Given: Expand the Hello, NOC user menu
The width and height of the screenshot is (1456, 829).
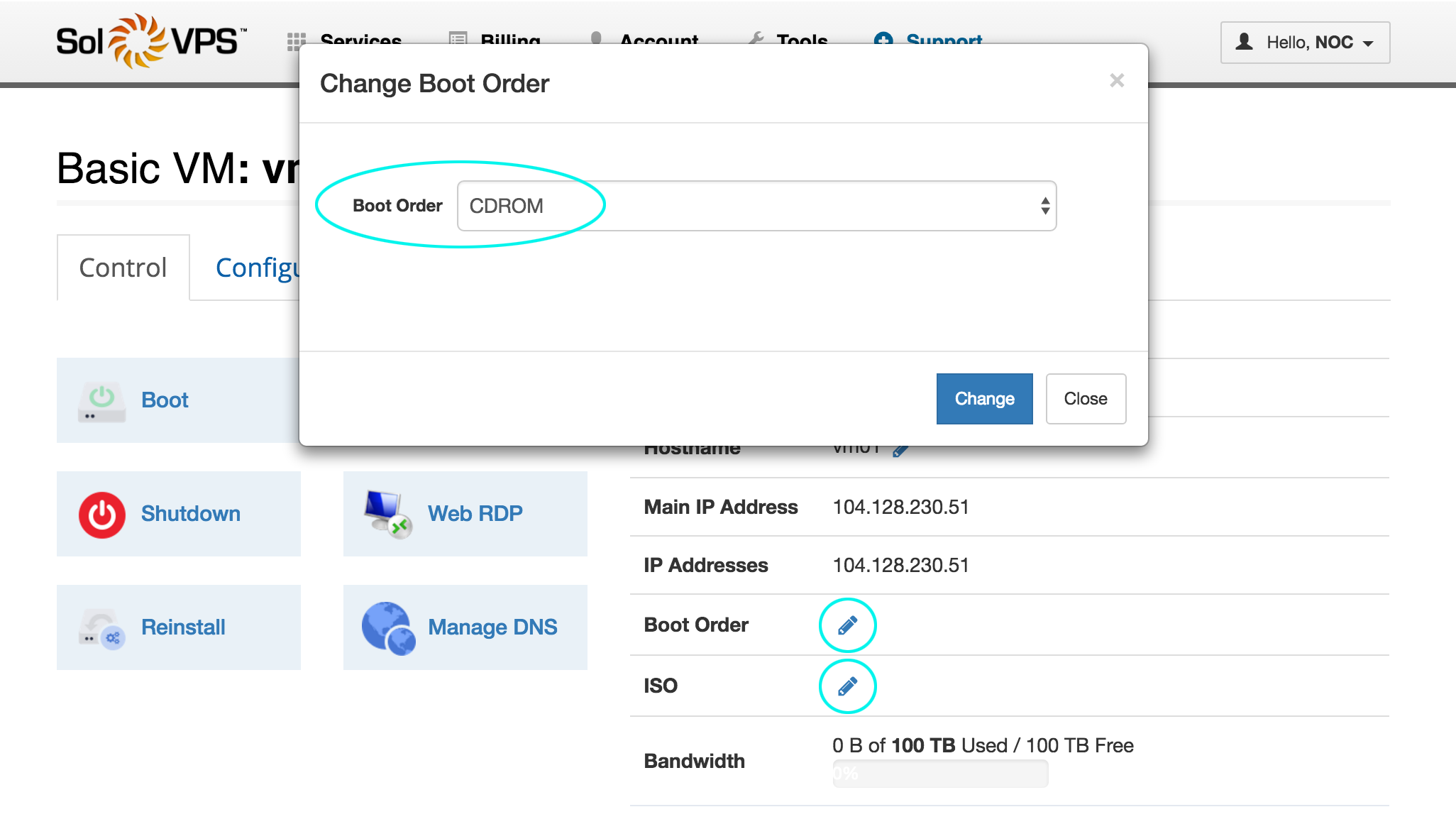Looking at the screenshot, I should point(1305,43).
